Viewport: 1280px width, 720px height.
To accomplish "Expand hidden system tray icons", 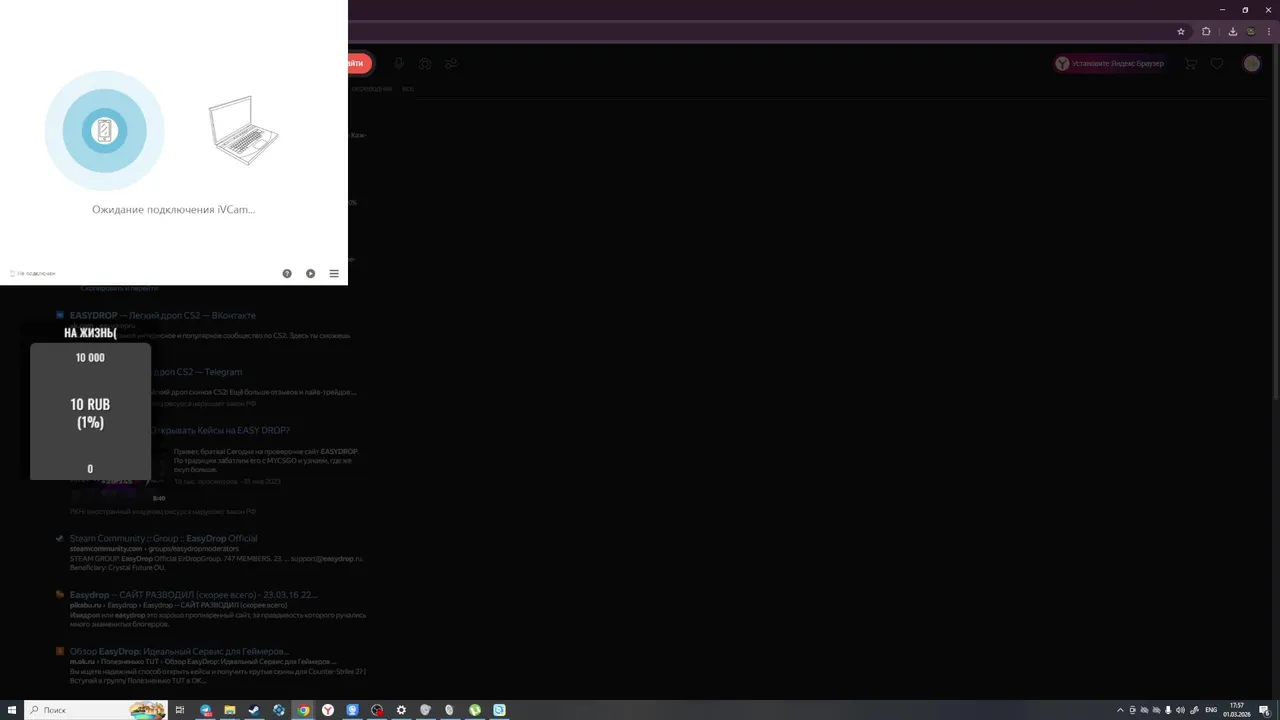I will (x=1120, y=710).
